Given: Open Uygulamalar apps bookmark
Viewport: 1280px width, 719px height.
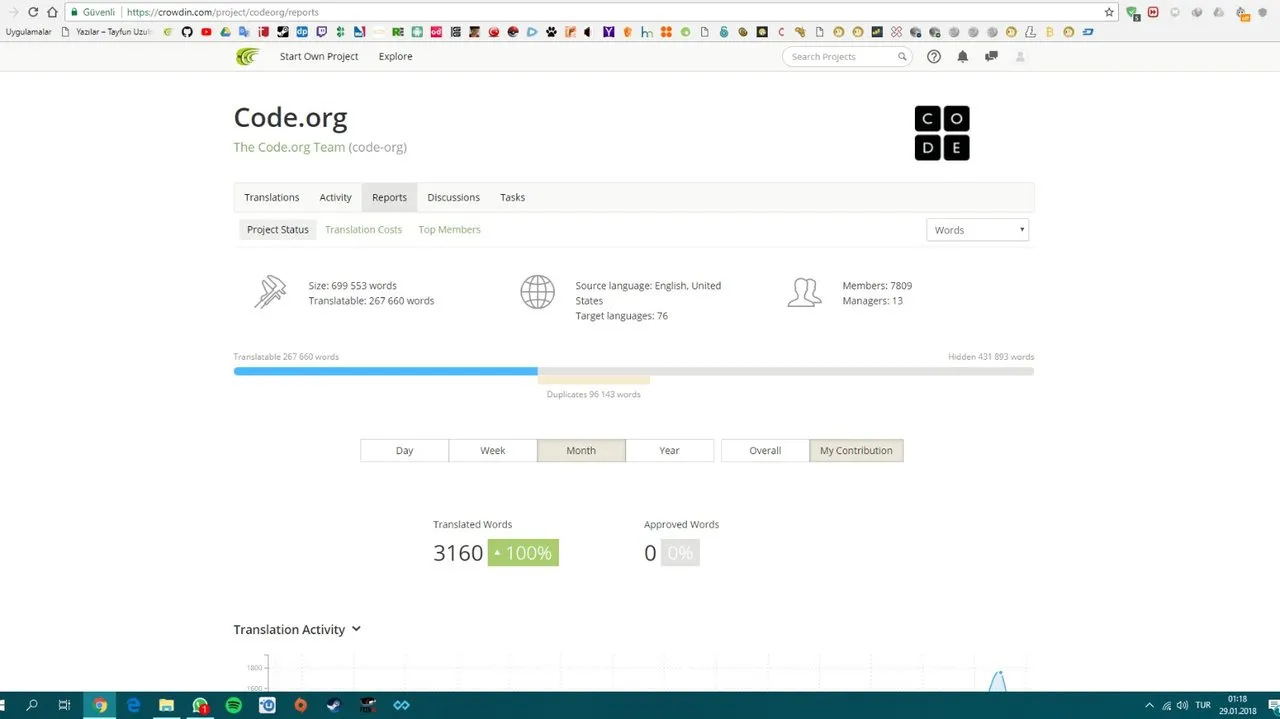Looking at the screenshot, I should click(28, 32).
